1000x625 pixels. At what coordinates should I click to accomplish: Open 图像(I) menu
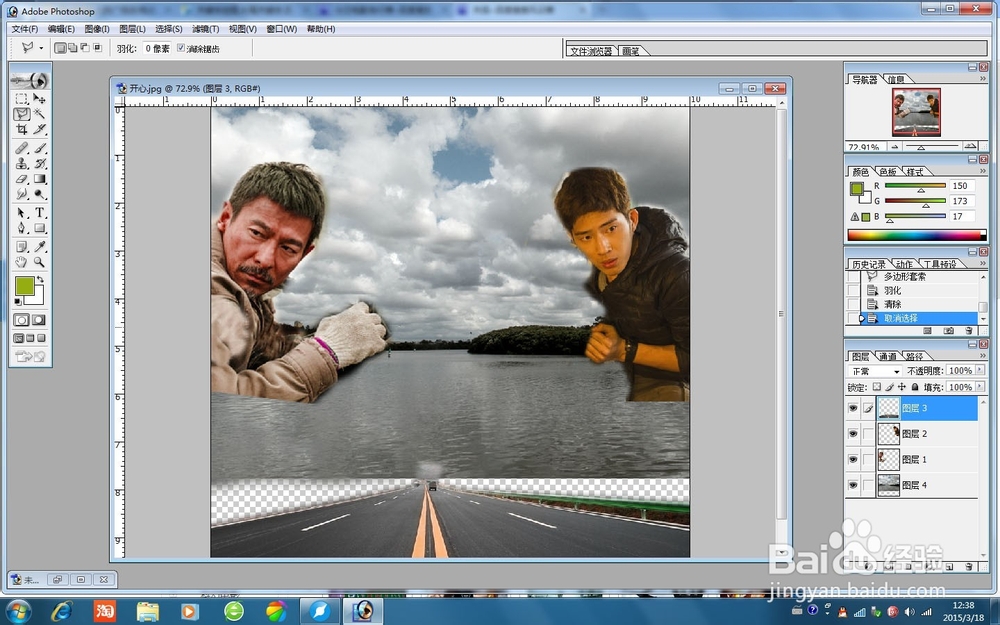coord(97,29)
